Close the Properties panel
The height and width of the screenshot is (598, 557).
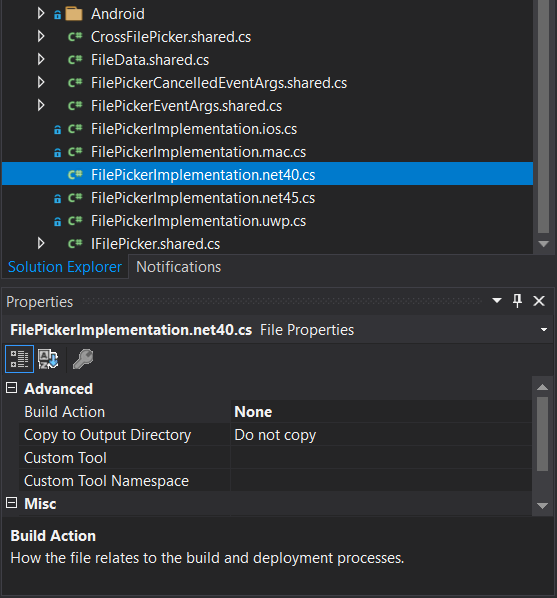click(539, 301)
